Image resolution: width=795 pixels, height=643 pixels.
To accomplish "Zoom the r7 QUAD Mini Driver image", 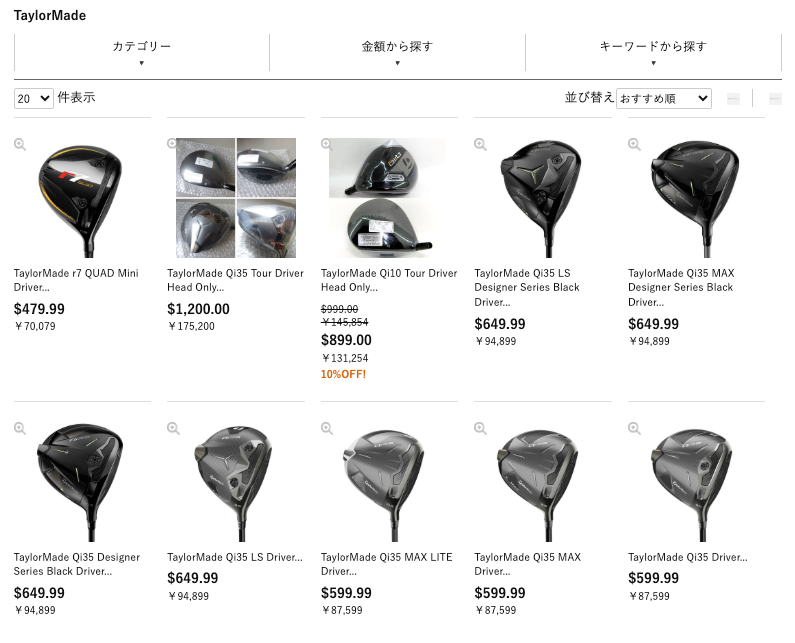I will 20,145.
